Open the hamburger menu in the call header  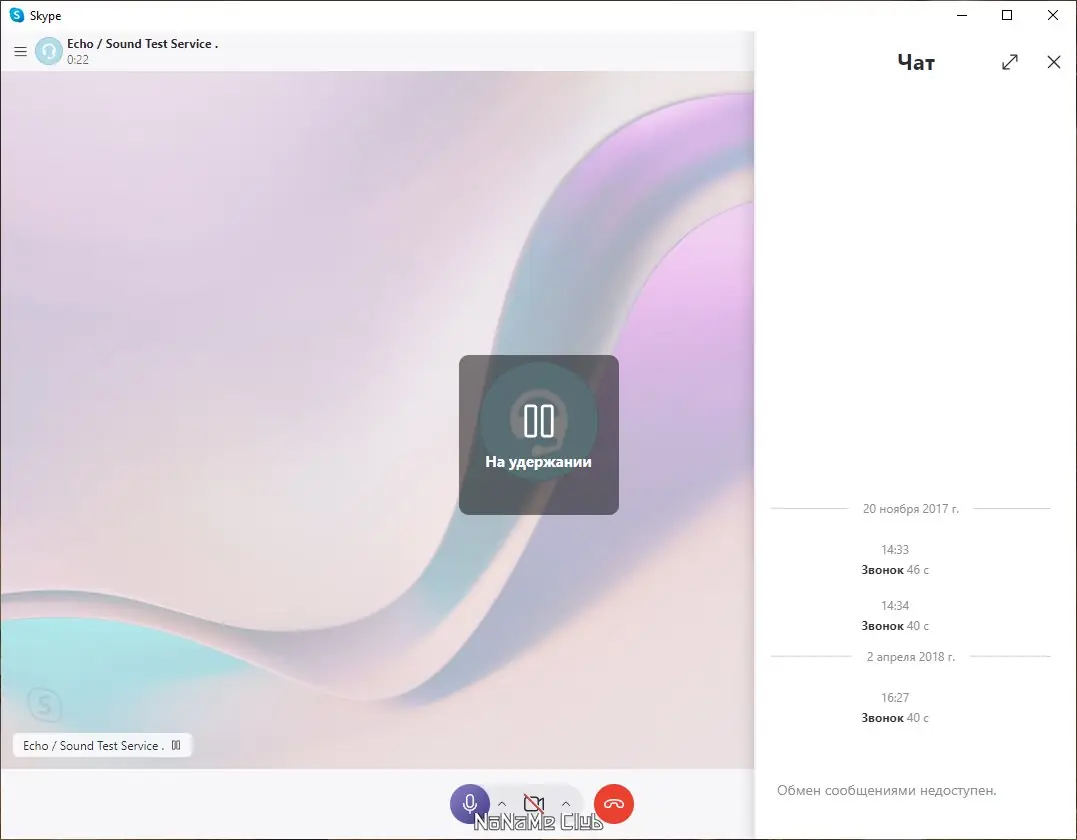tap(21, 52)
